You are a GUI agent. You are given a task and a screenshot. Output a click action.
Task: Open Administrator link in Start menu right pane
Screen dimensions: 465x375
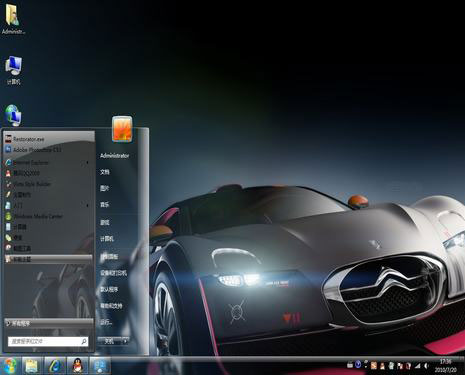114,156
